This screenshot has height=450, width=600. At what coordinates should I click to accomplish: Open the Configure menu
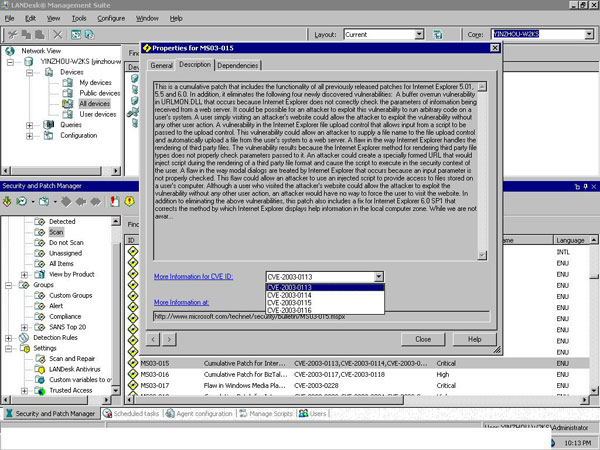coord(111,18)
